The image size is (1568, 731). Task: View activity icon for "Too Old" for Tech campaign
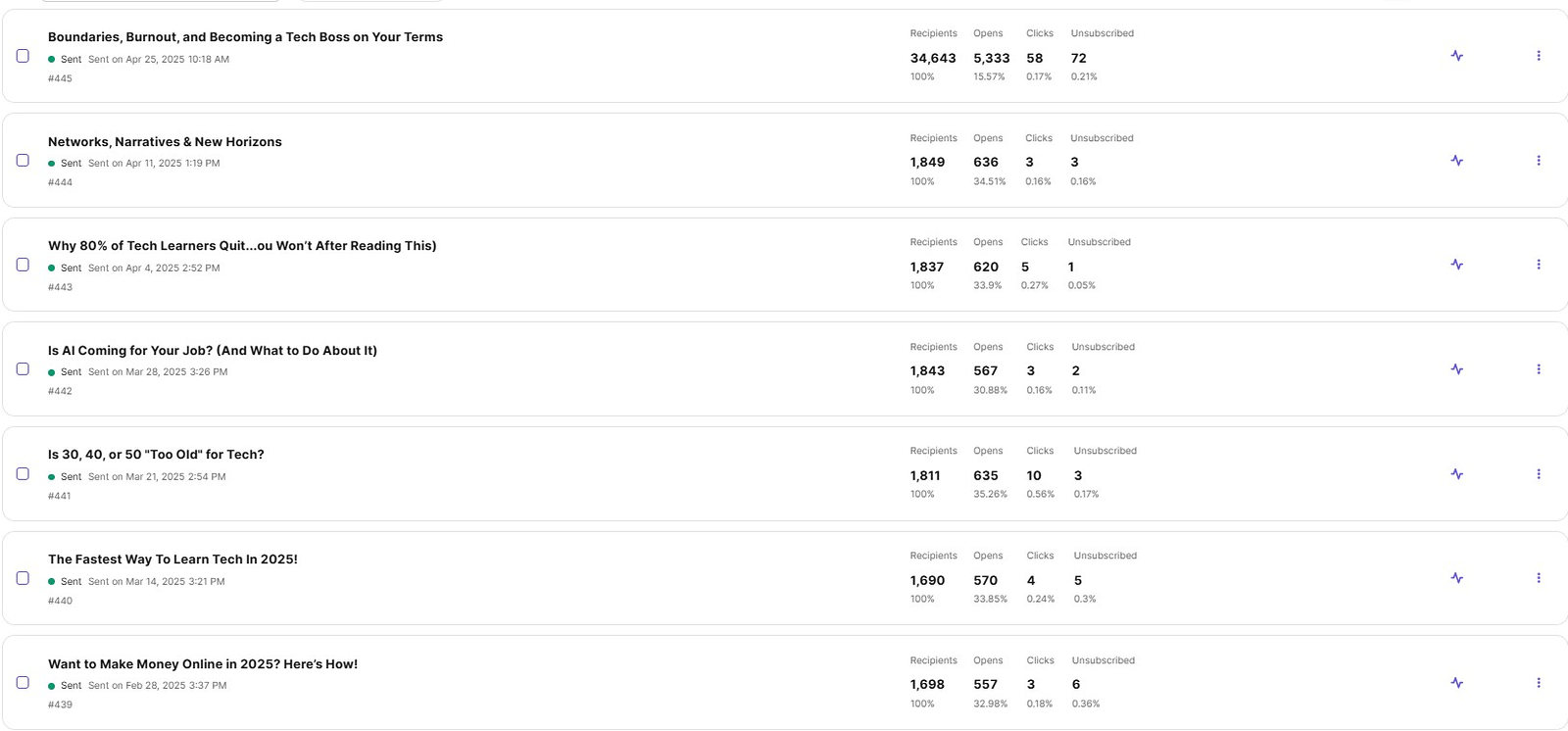(x=1456, y=474)
